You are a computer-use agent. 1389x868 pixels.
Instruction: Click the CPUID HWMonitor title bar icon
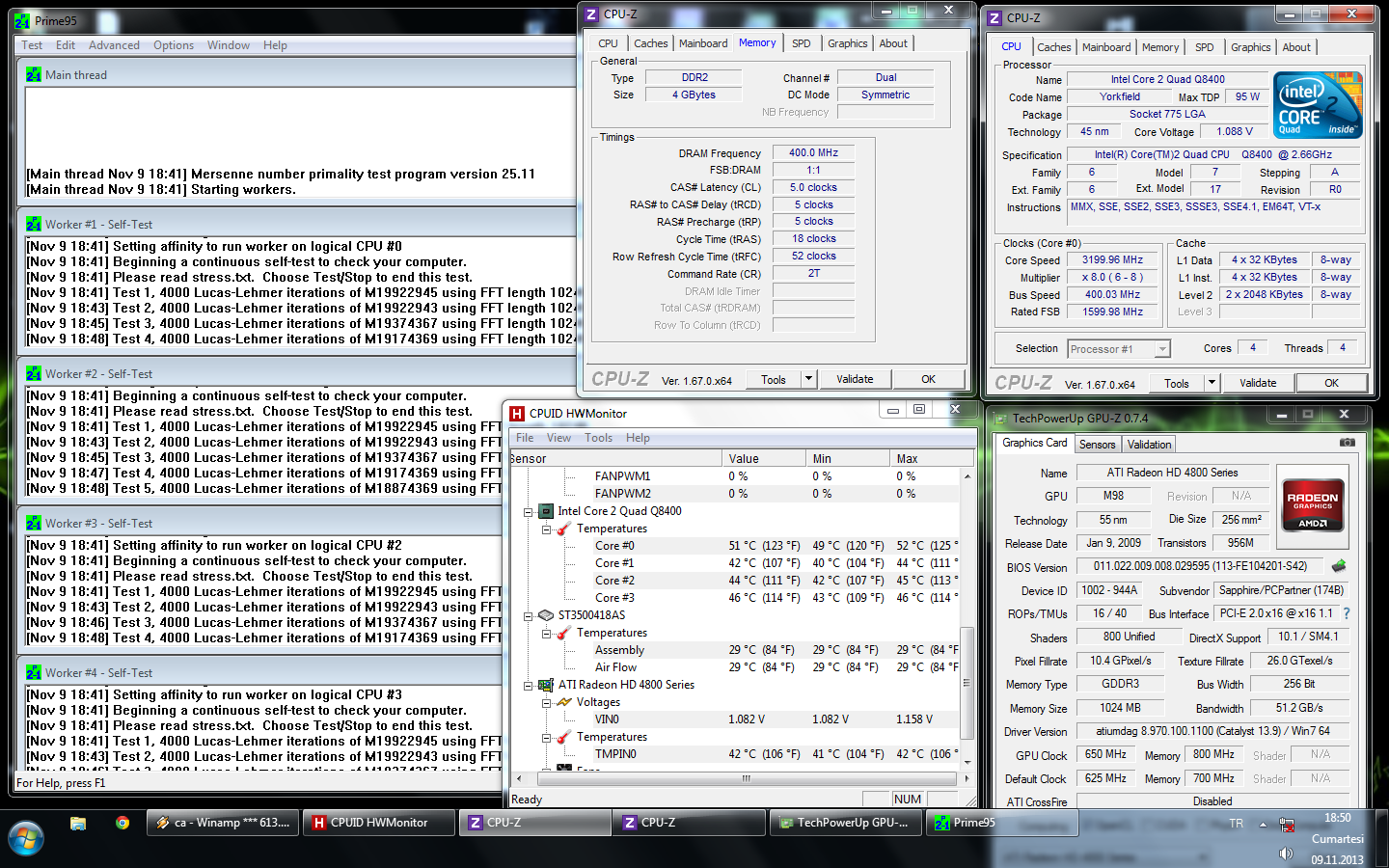(517, 414)
